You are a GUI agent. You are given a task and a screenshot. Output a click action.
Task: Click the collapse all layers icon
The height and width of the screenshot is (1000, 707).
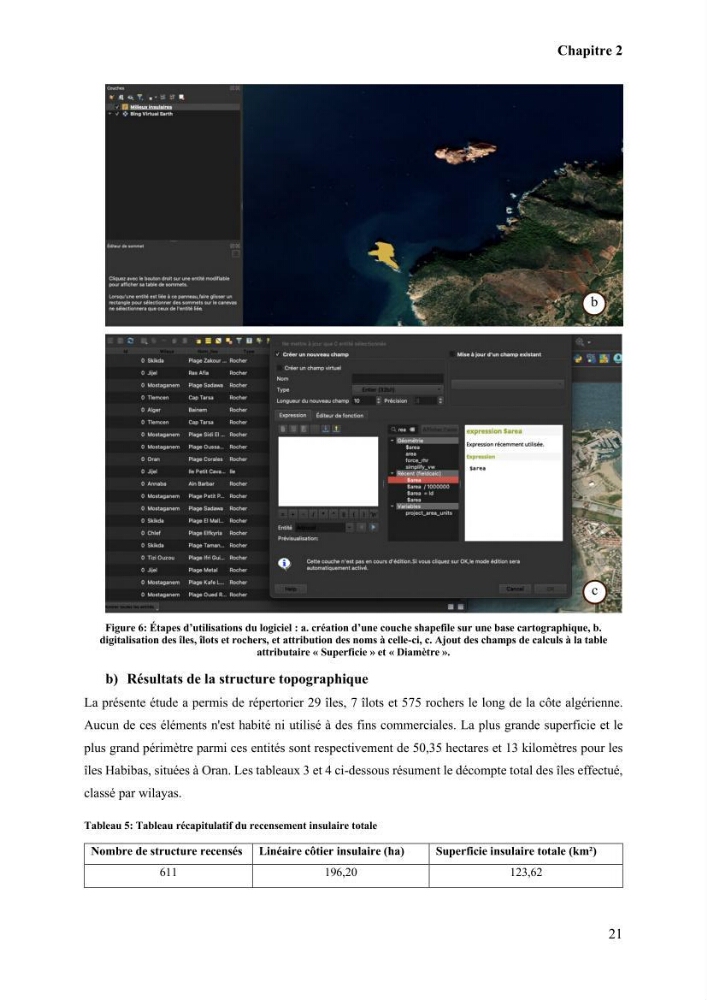click(171, 98)
